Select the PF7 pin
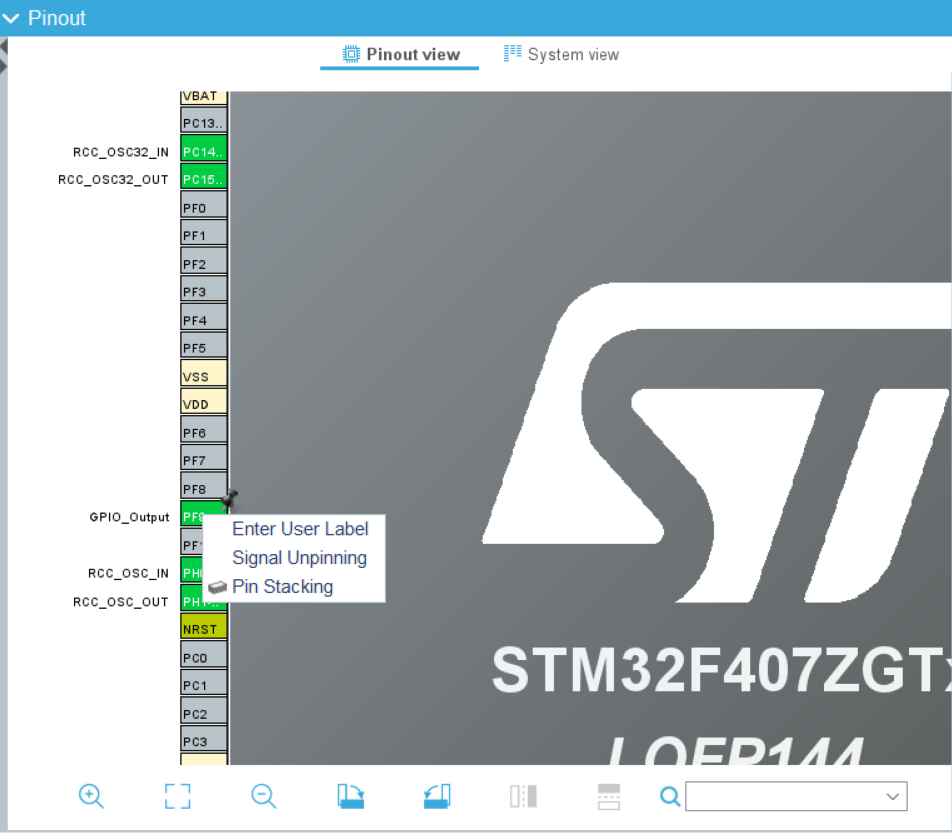 (x=204, y=457)
